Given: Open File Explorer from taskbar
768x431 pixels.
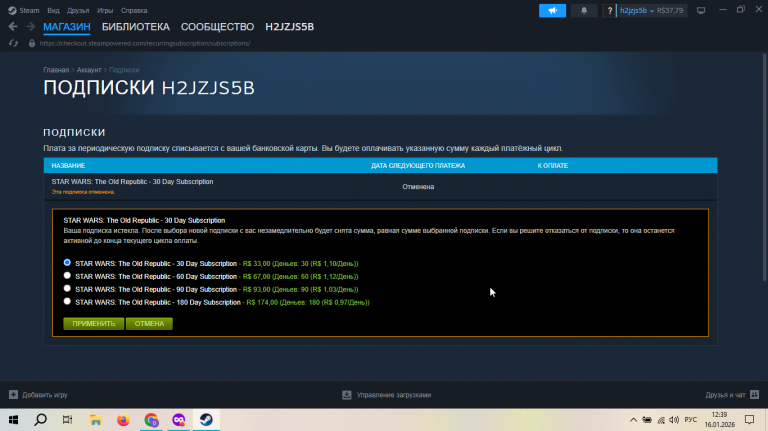Looking at the screenshot, I should point(96,420).
